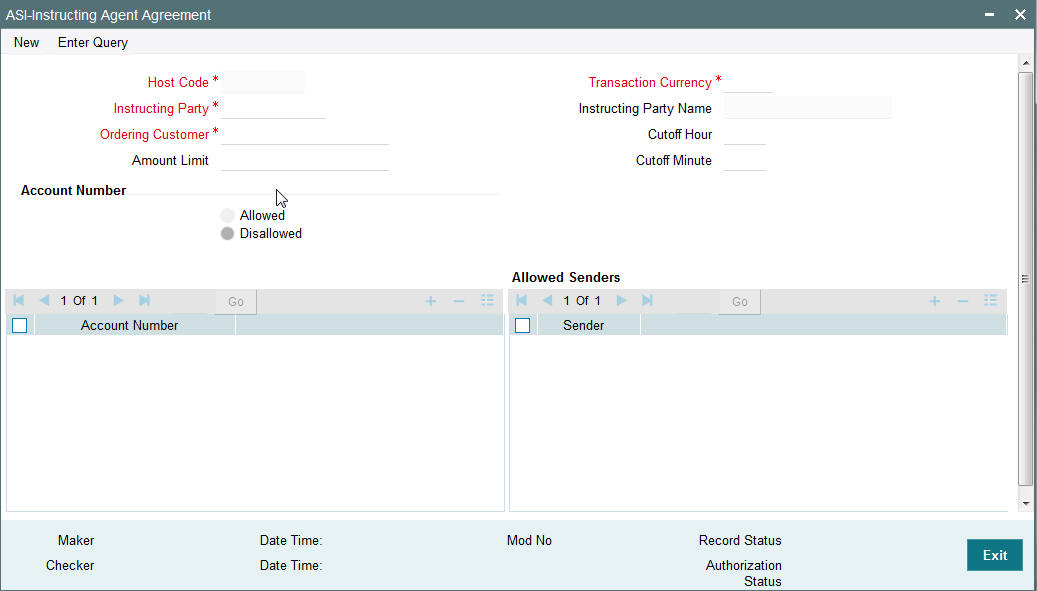
Task: Click the vertical scrollbar thumb
Action: (x=1026, y=279)
